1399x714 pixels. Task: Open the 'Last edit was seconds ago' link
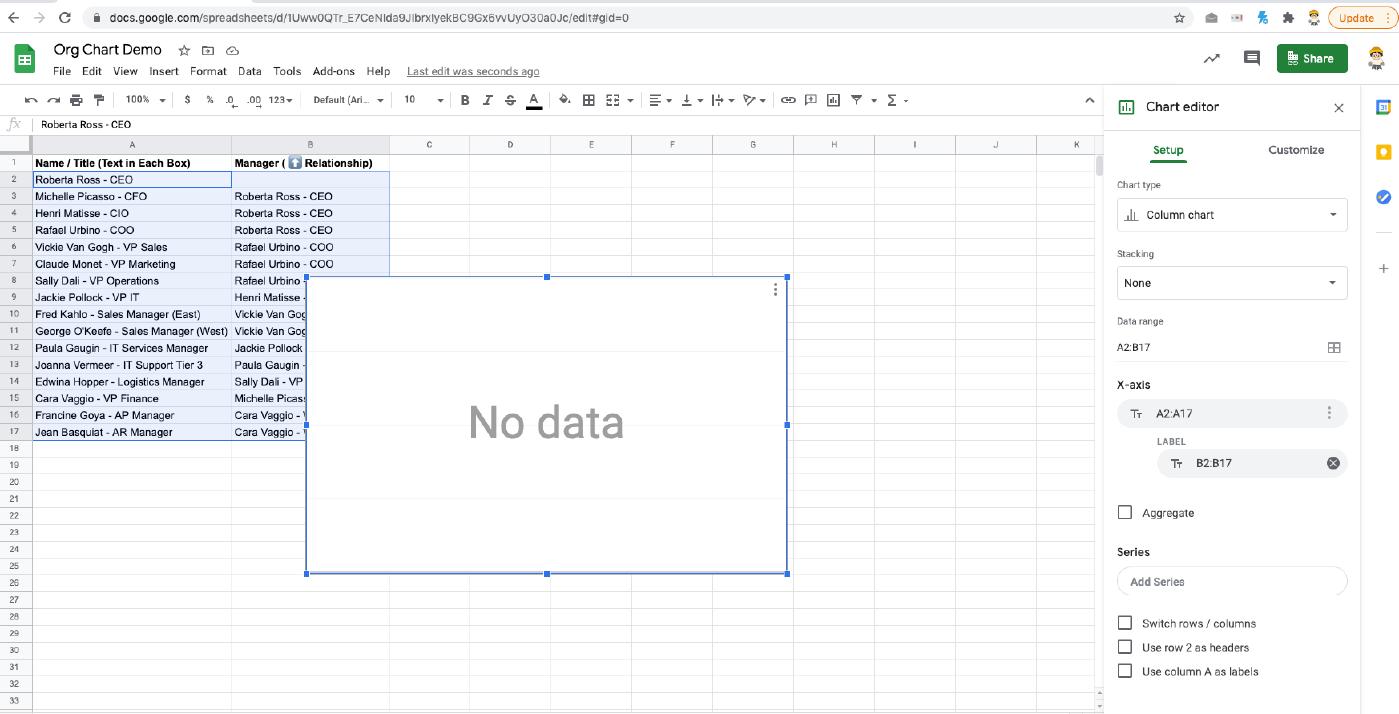click(x=473, y=71)
